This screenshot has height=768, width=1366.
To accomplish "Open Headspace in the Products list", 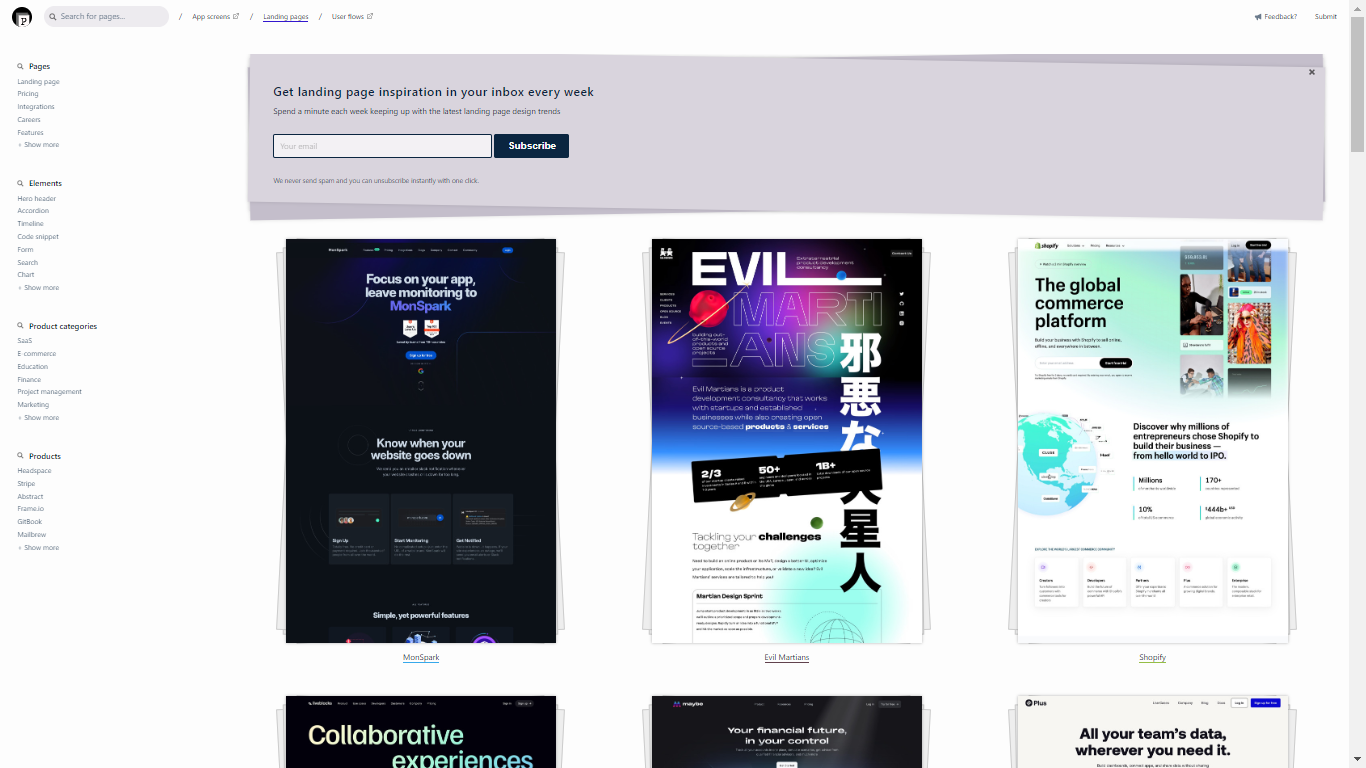I will click(x=34, y=471).
